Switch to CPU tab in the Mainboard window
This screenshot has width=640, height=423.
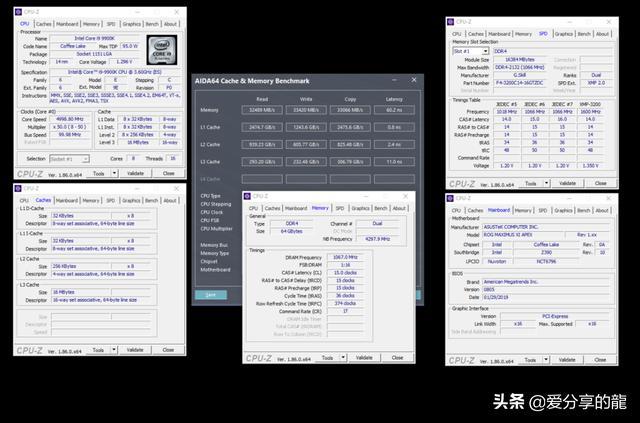456,210
